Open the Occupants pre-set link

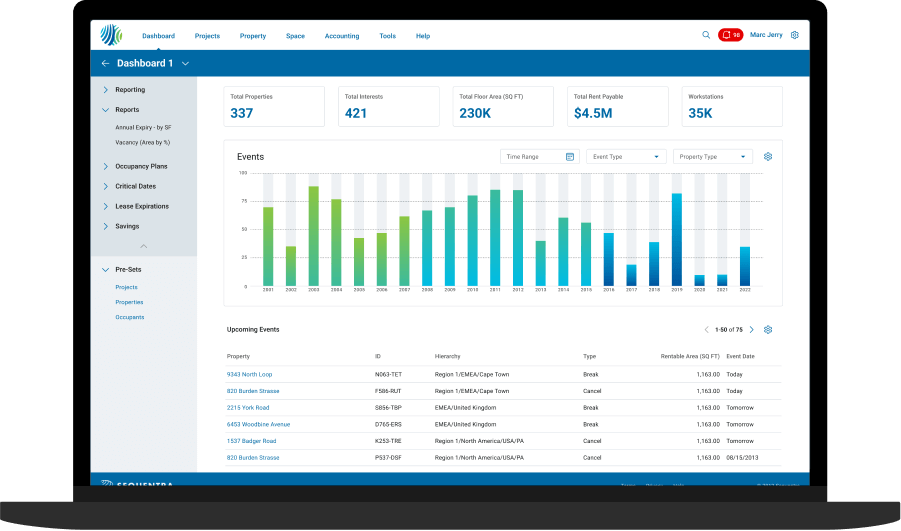[130, 317]
